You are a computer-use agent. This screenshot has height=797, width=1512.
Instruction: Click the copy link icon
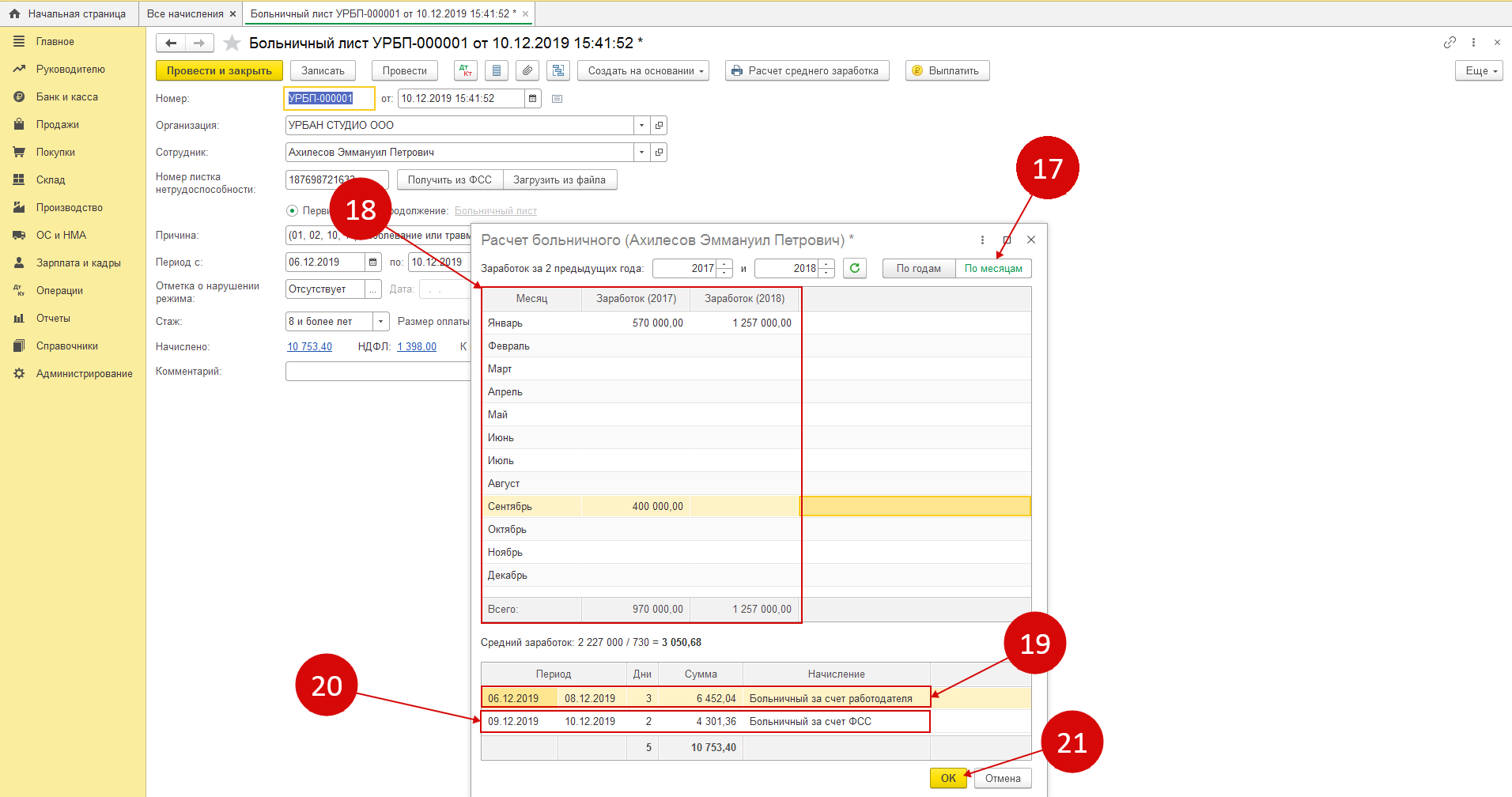(x=1449, y=43)
